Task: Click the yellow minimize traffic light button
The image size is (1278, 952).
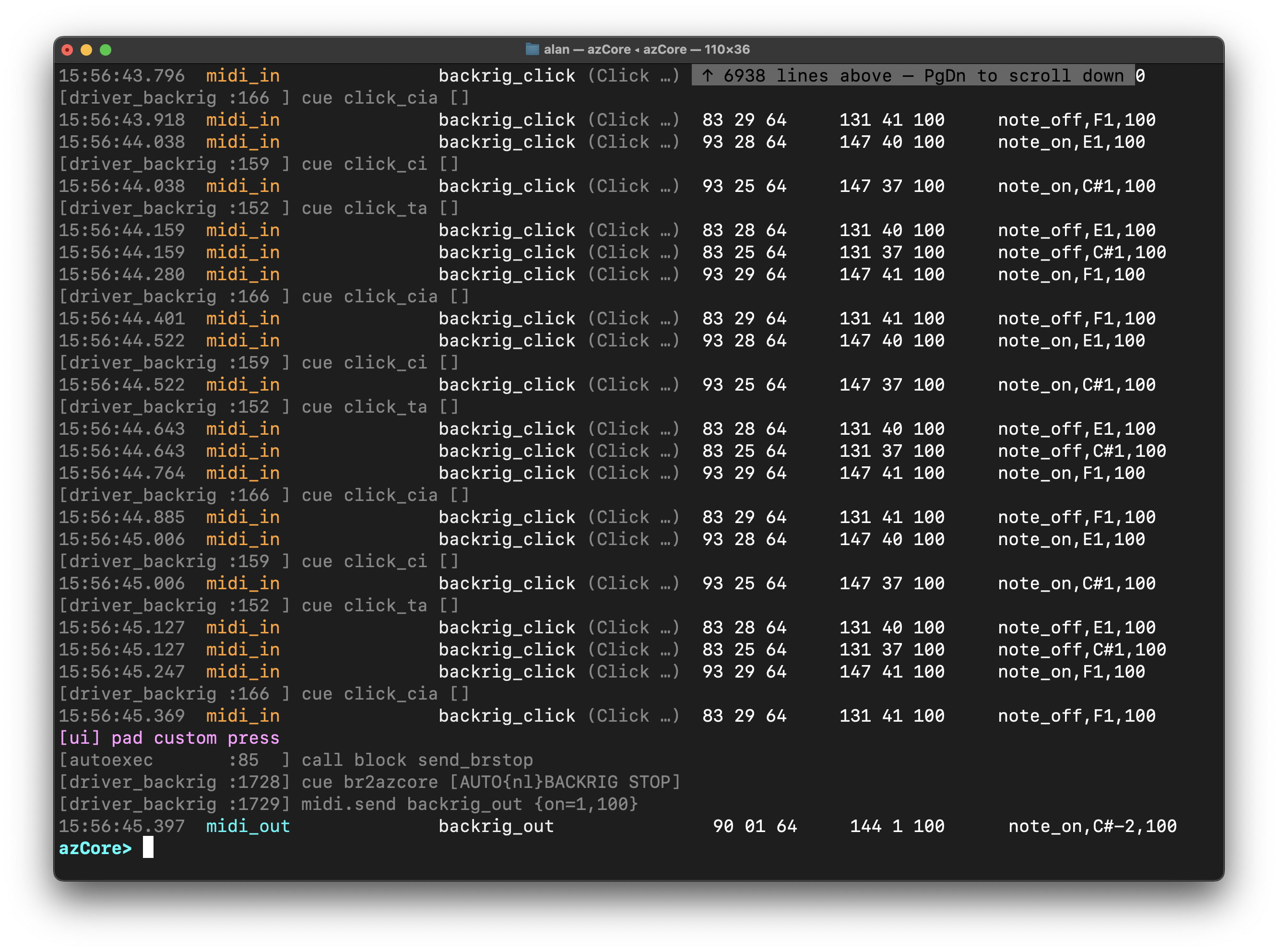Action: [87, 50]
